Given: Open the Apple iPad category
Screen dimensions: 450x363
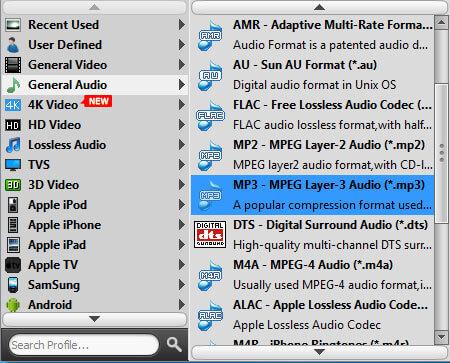Looking at the screenshot, I should click(95, 245).
